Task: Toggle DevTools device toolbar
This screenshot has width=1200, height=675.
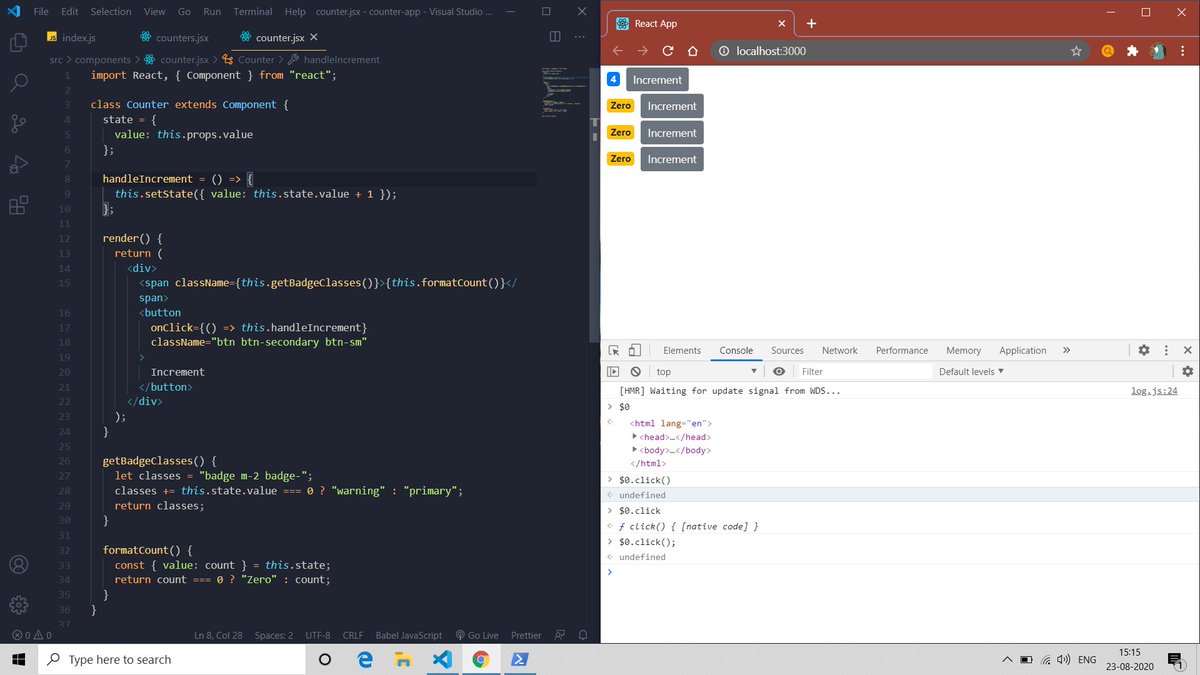Action: [635, 351]
